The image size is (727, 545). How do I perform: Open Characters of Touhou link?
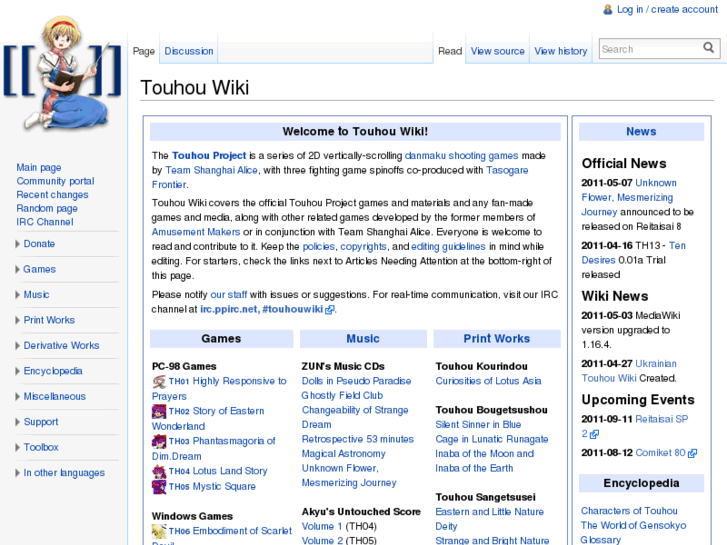pyautogui.click(x=629, y=511)
